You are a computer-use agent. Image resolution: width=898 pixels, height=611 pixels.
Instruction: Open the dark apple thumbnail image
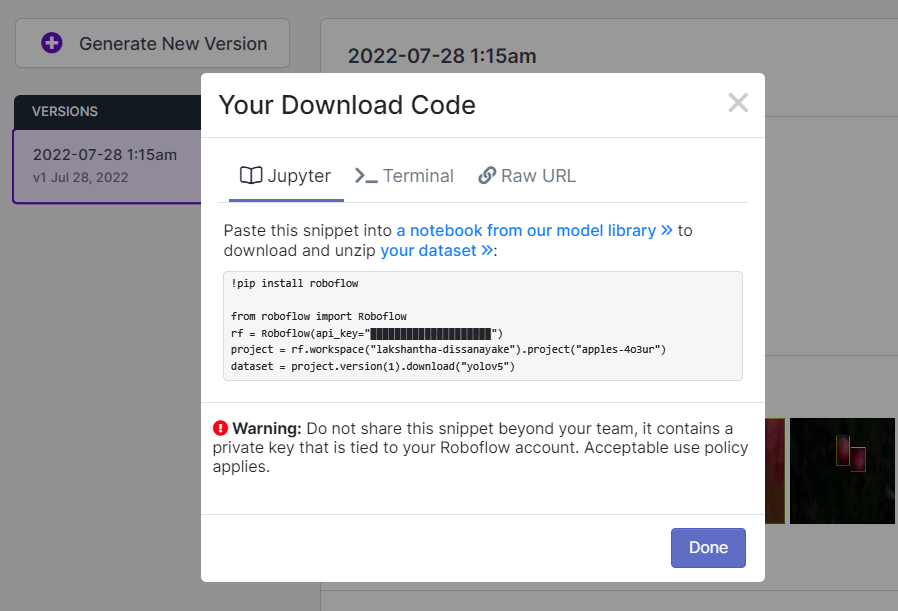click(842, 471)
